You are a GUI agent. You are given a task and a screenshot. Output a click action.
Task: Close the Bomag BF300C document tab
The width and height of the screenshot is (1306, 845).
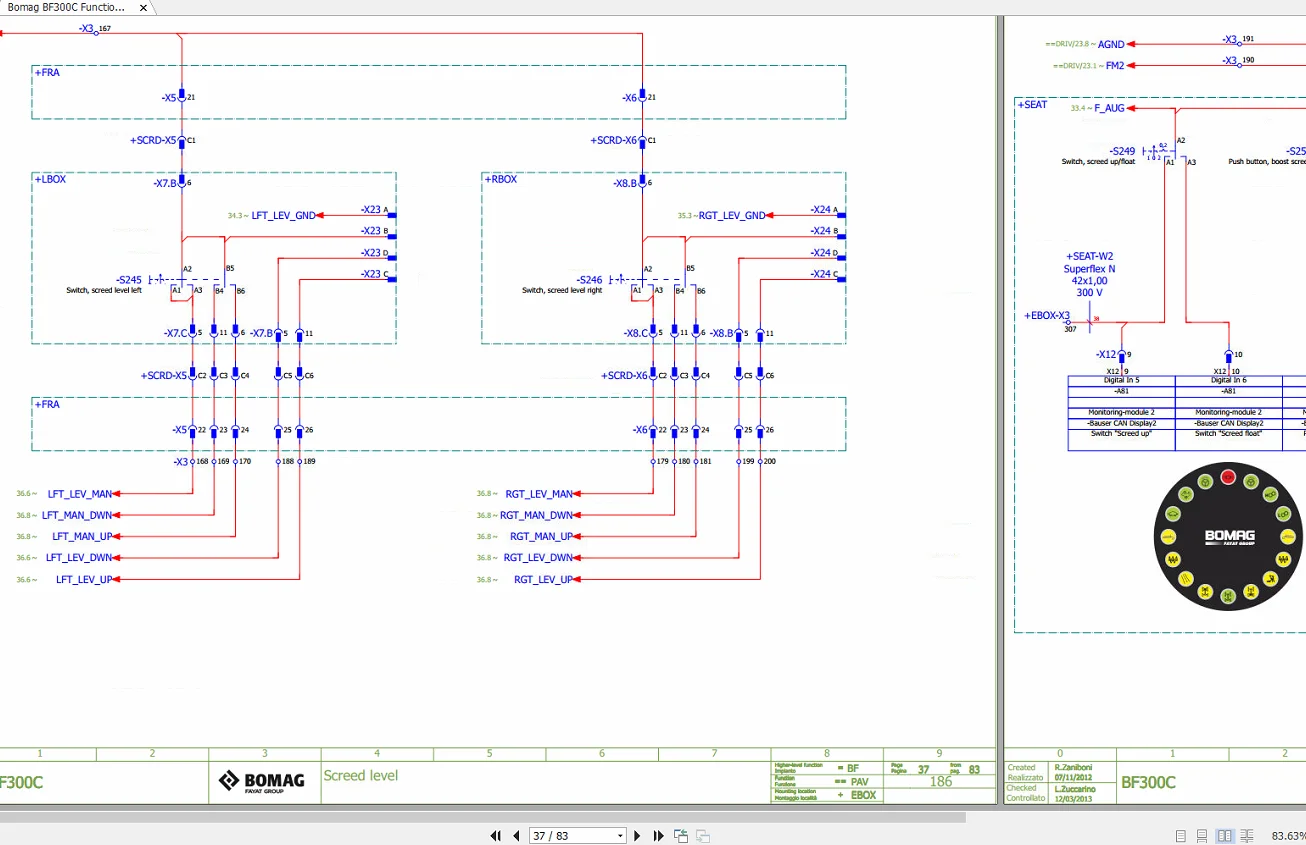[143, 8]
